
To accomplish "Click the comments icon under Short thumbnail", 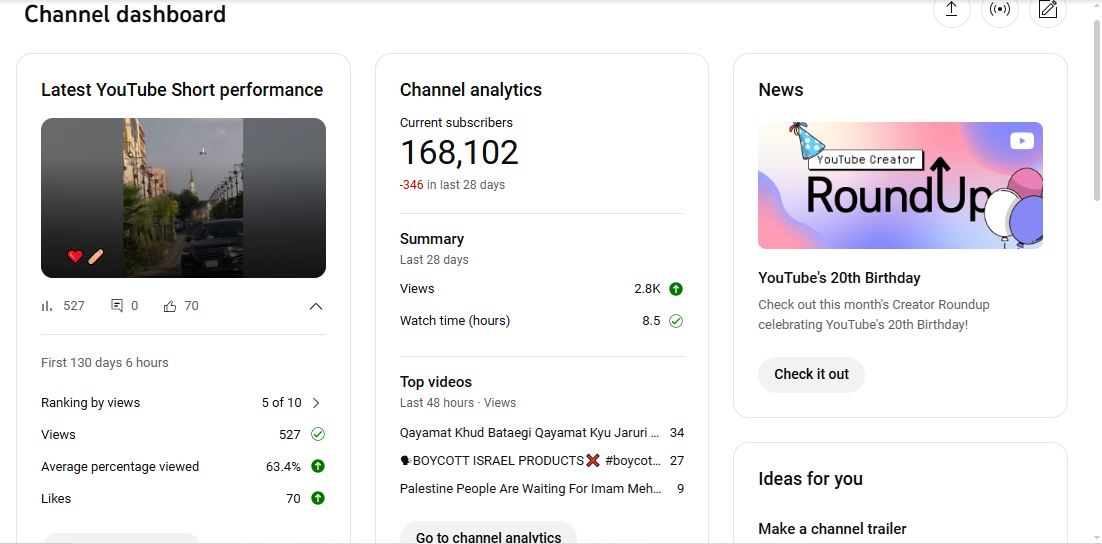I will coord(117,306).
